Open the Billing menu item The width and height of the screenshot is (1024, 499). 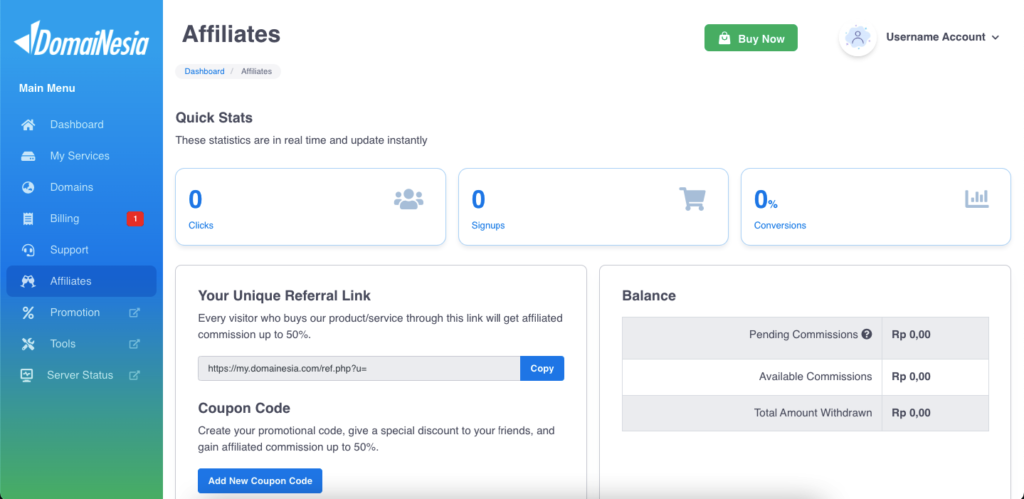(82, 219)
